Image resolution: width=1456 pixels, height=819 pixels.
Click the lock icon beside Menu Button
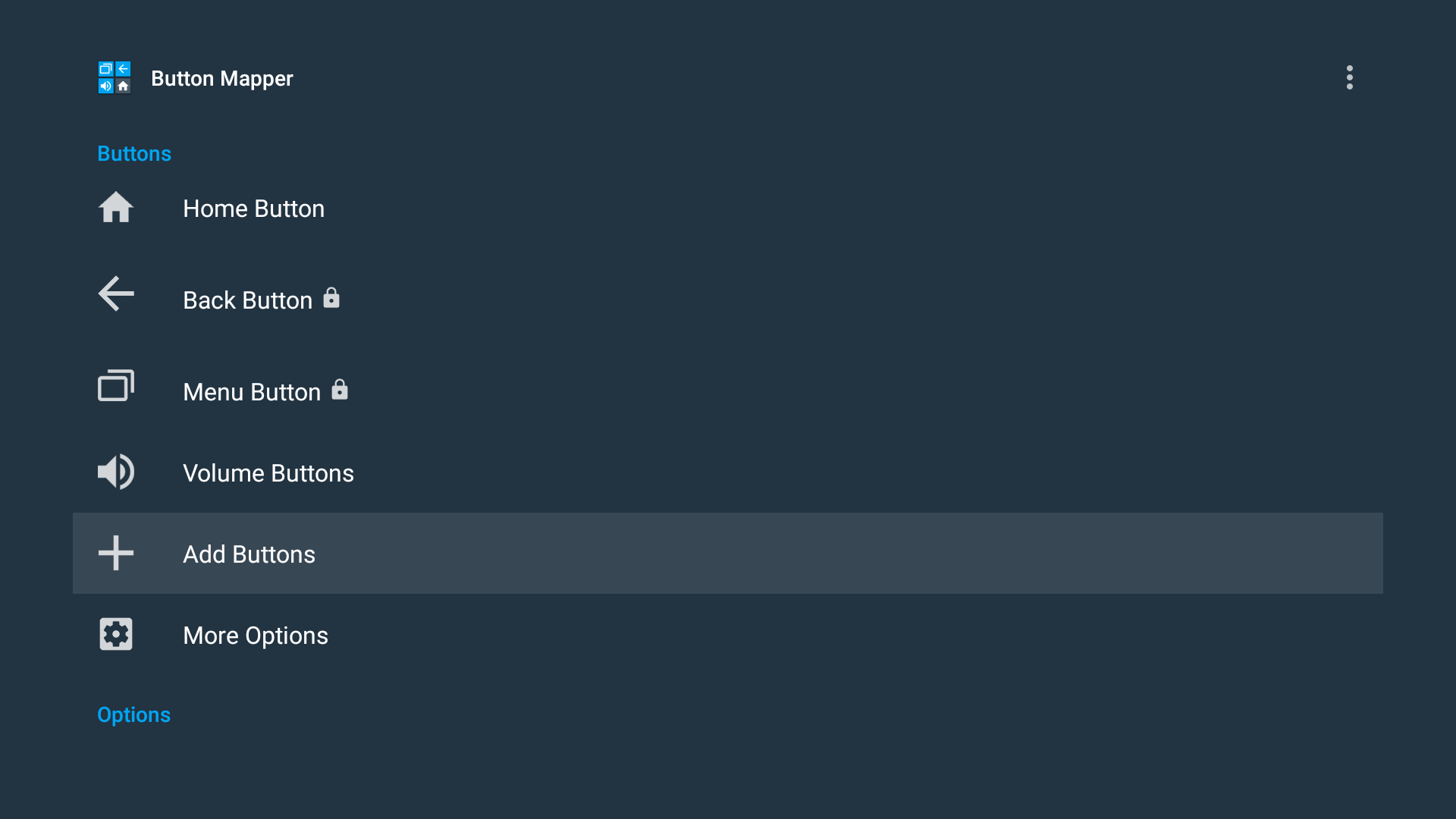pos(340,390)
